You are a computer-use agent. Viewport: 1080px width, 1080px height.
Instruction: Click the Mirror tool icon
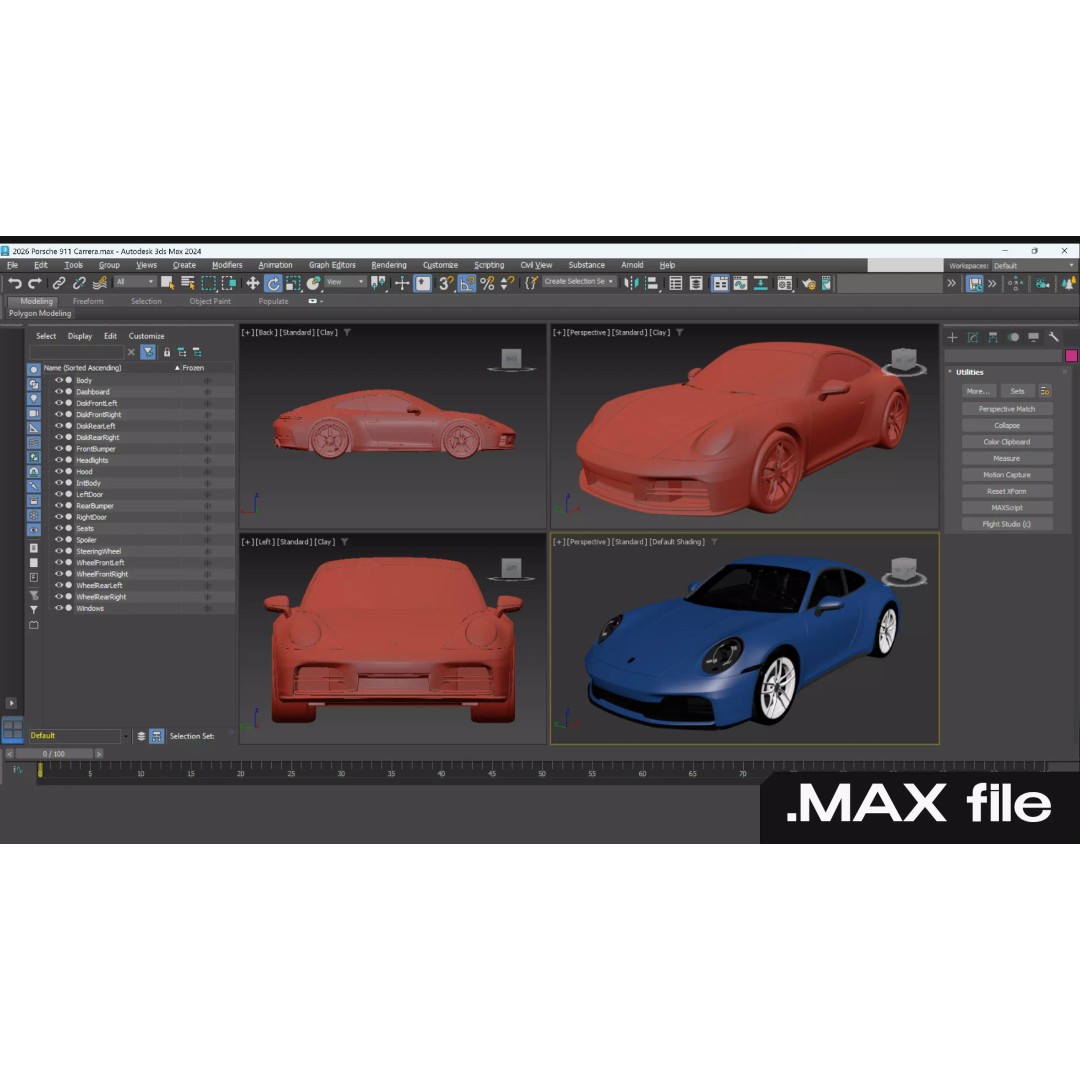[x=631, y=283]
